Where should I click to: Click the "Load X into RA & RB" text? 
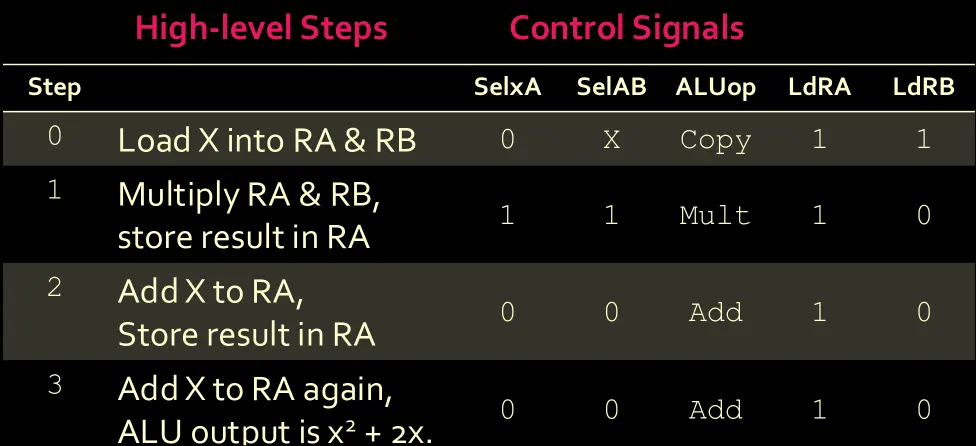[267, 140]
